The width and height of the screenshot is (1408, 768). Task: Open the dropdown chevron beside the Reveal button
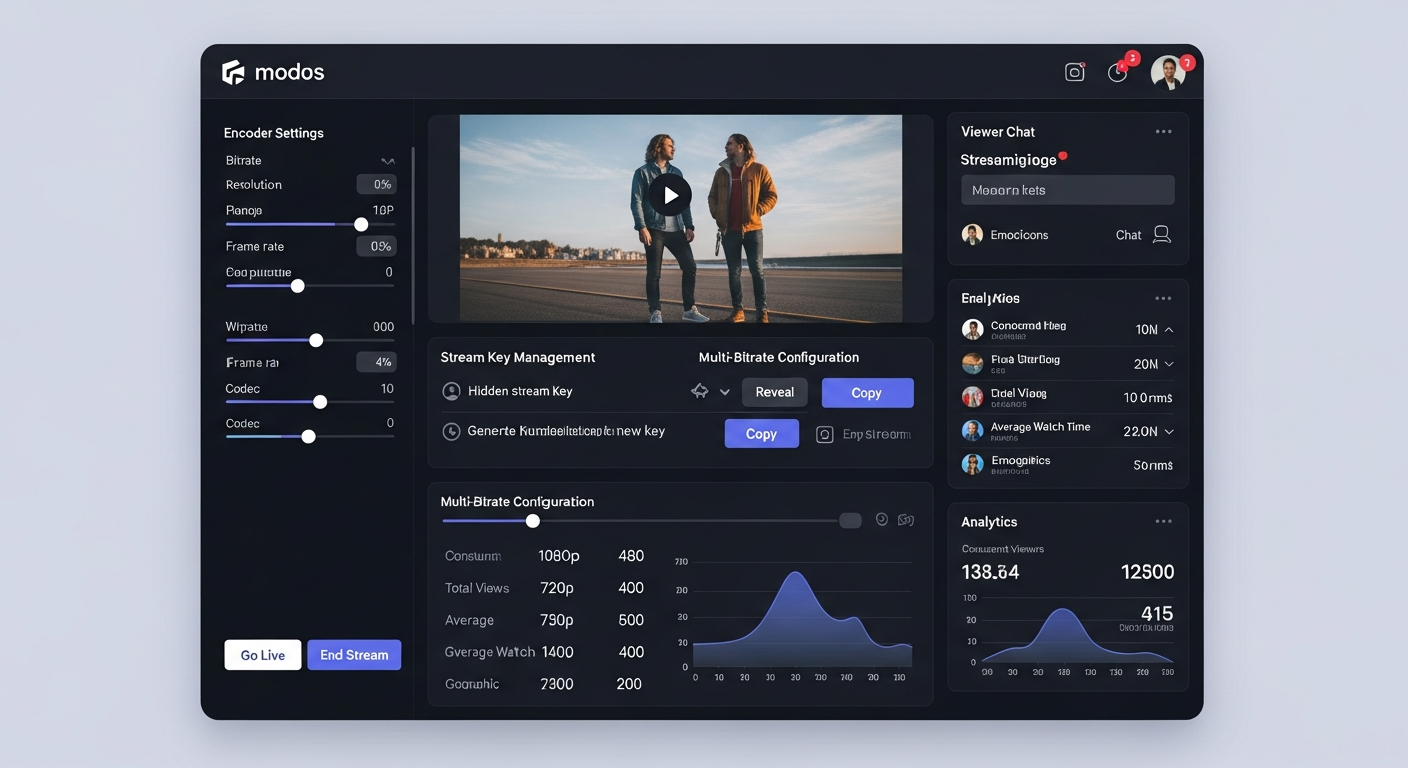tap(723, 392)
